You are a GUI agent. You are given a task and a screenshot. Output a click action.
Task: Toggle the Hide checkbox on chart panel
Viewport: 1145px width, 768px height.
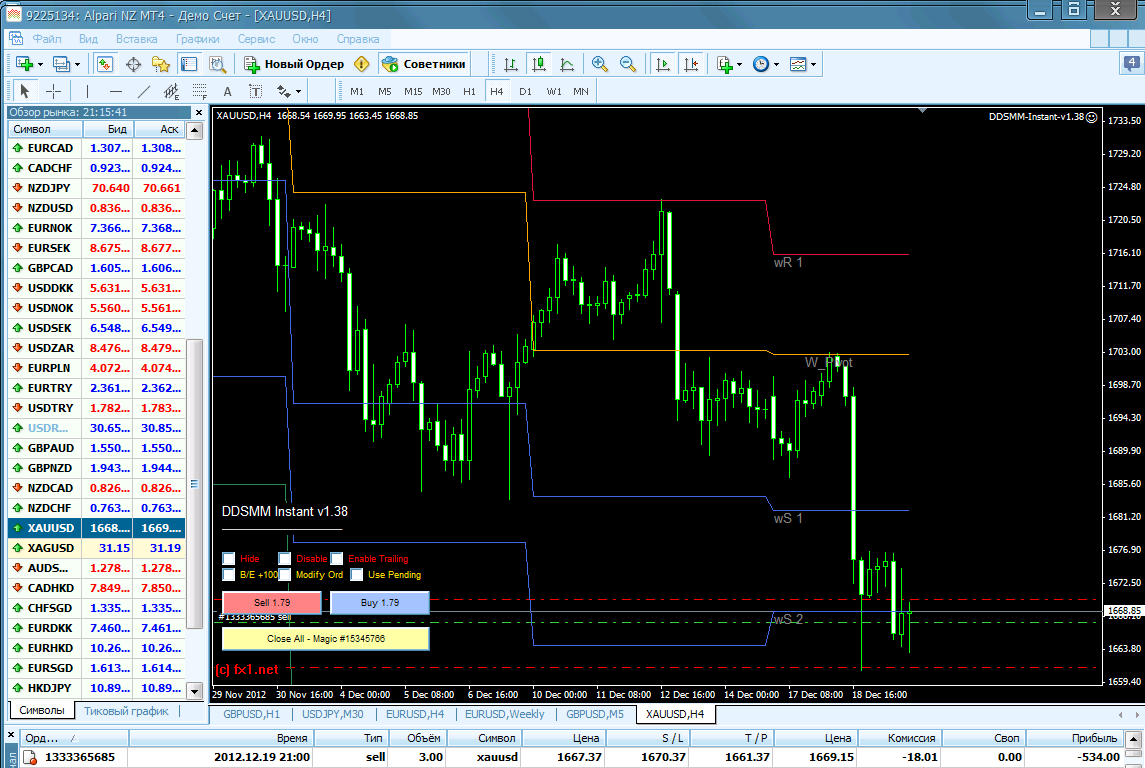click(229, 558)
